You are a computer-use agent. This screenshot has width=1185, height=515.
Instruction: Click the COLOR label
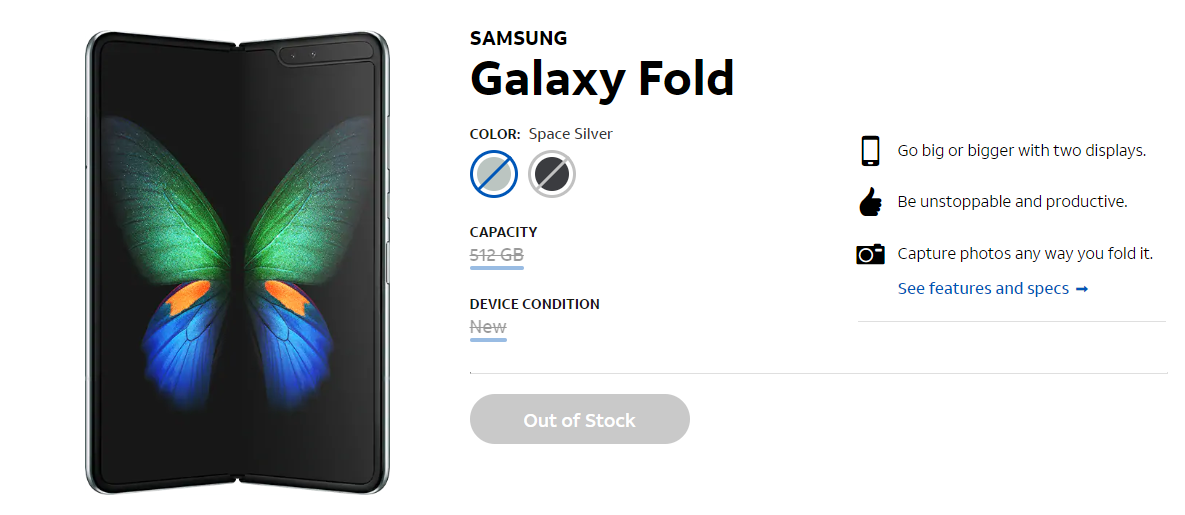pyautogui.click(x=495, y=134)
